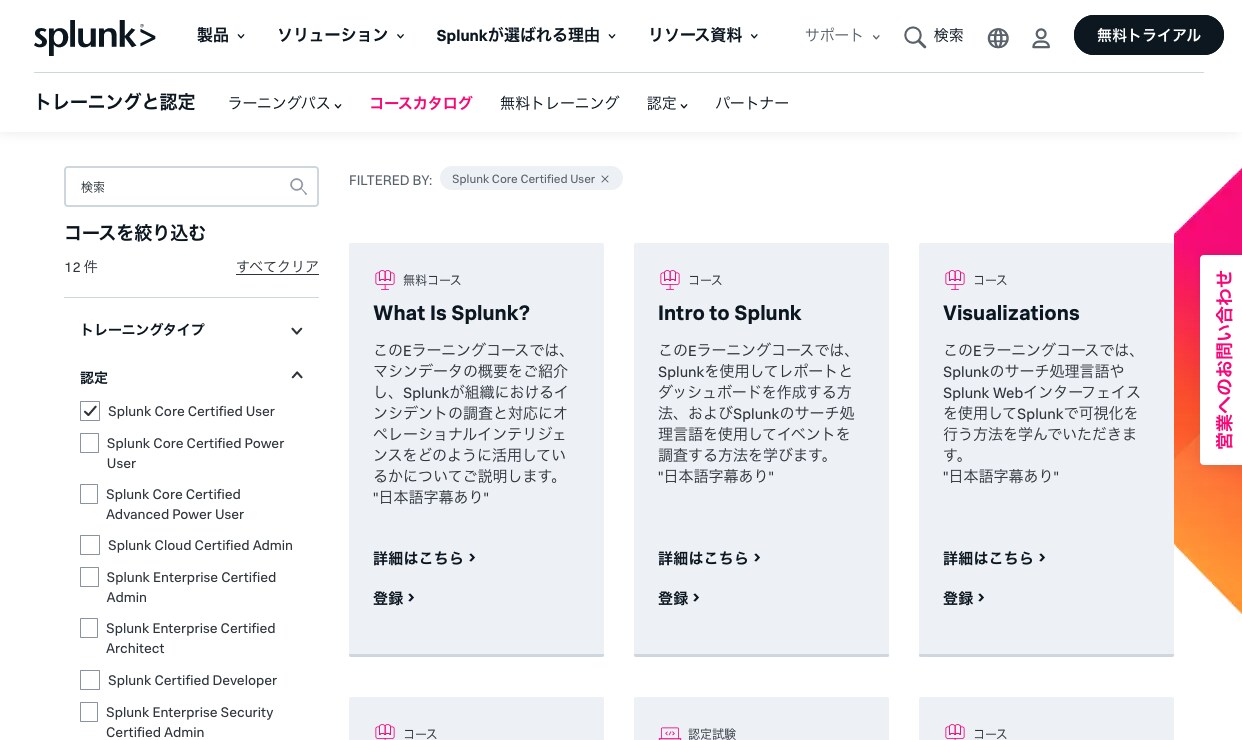
Task: Check Splunk Certified Developer
Action: coord(90,680)
